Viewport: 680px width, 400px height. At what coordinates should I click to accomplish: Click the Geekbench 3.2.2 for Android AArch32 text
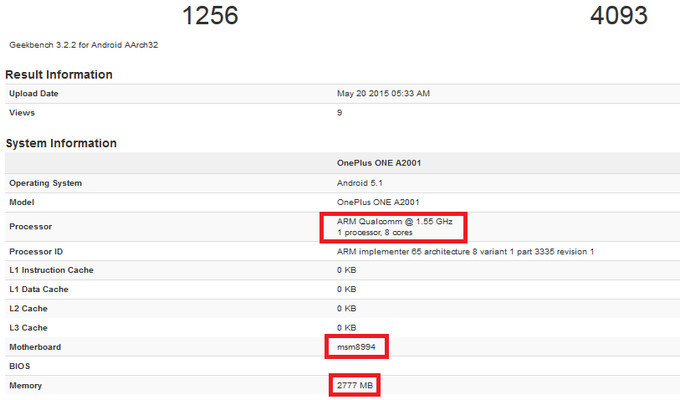(84, 45)
